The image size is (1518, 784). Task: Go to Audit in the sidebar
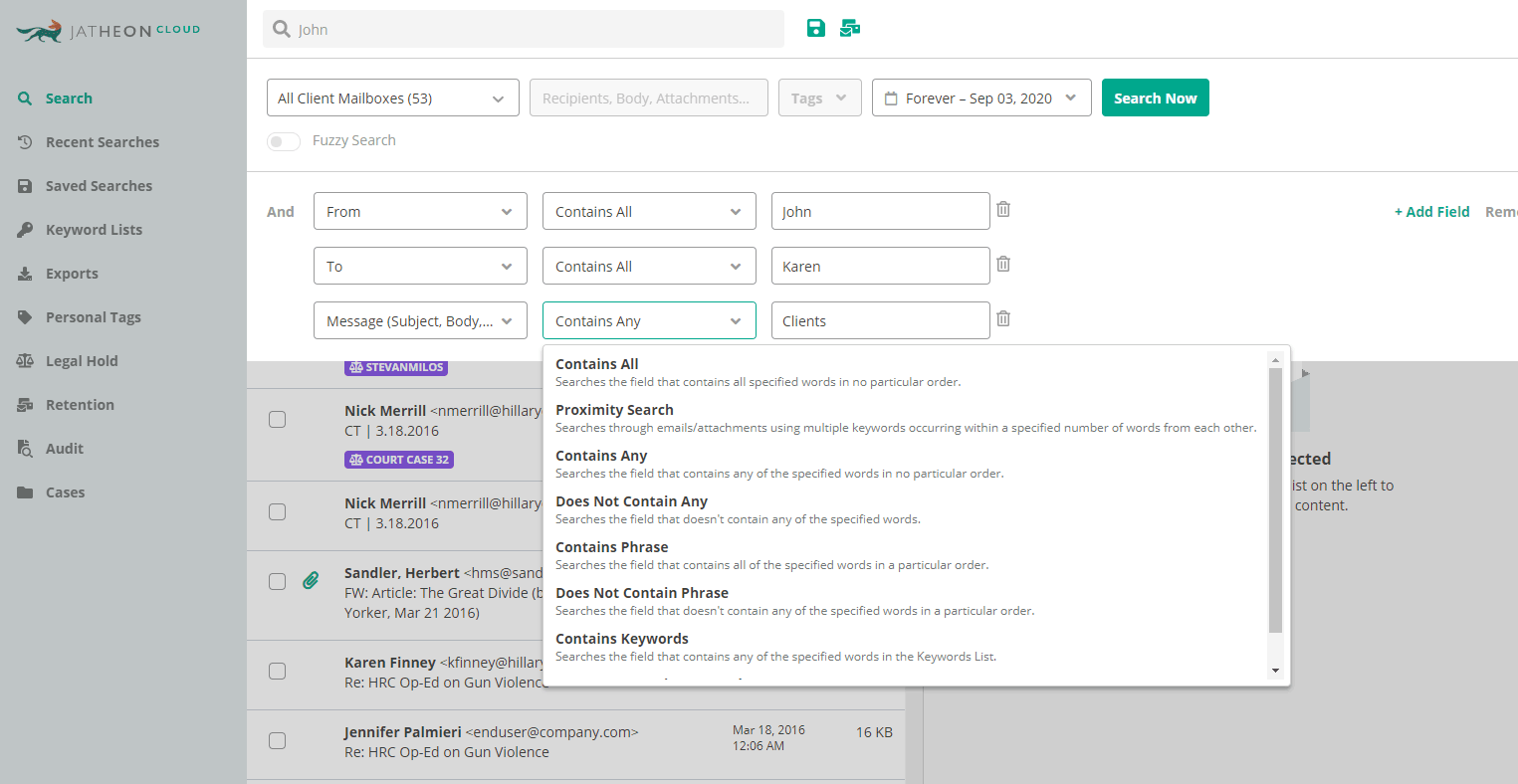(65, 449)
